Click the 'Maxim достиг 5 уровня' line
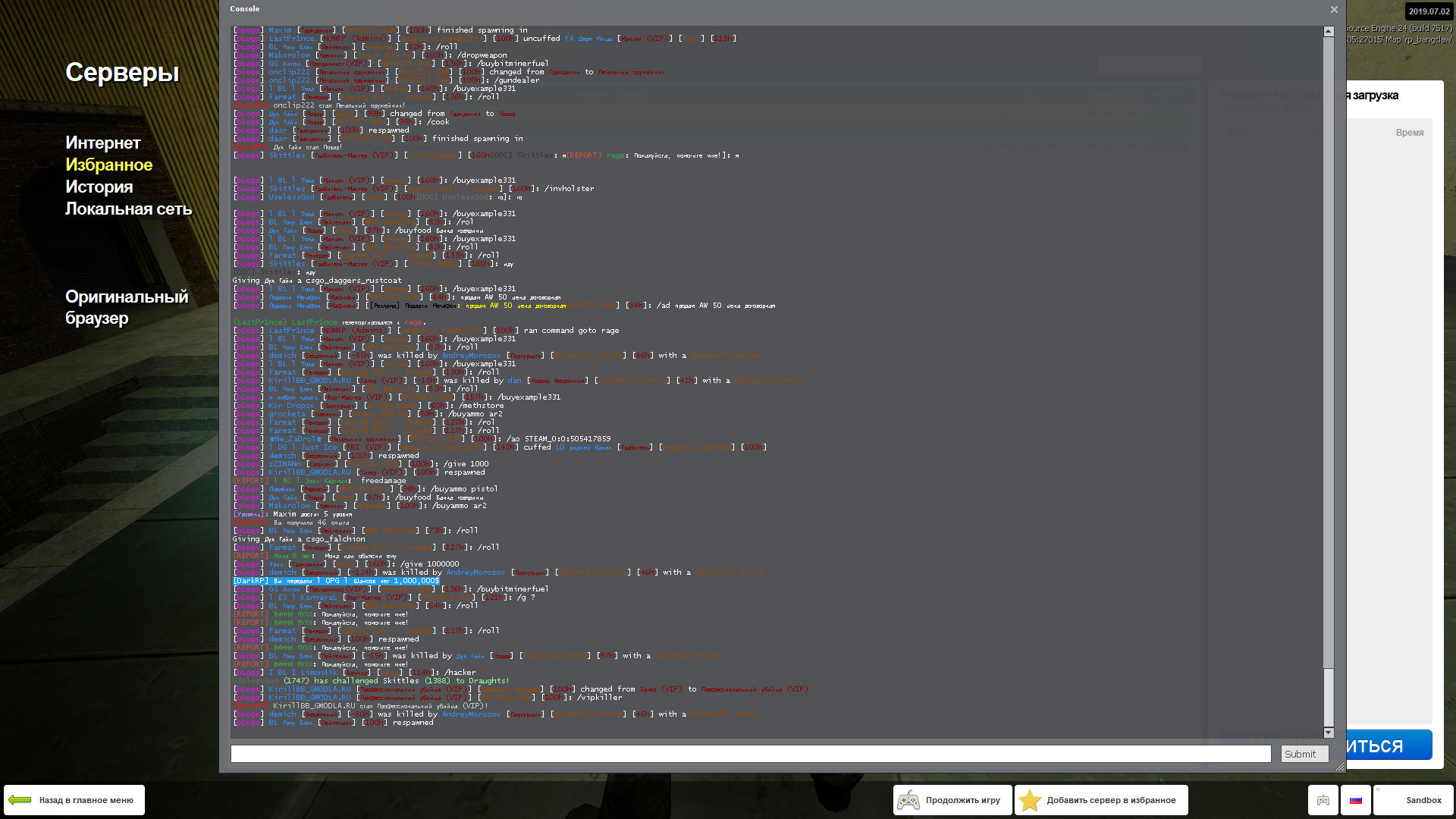 293,514
